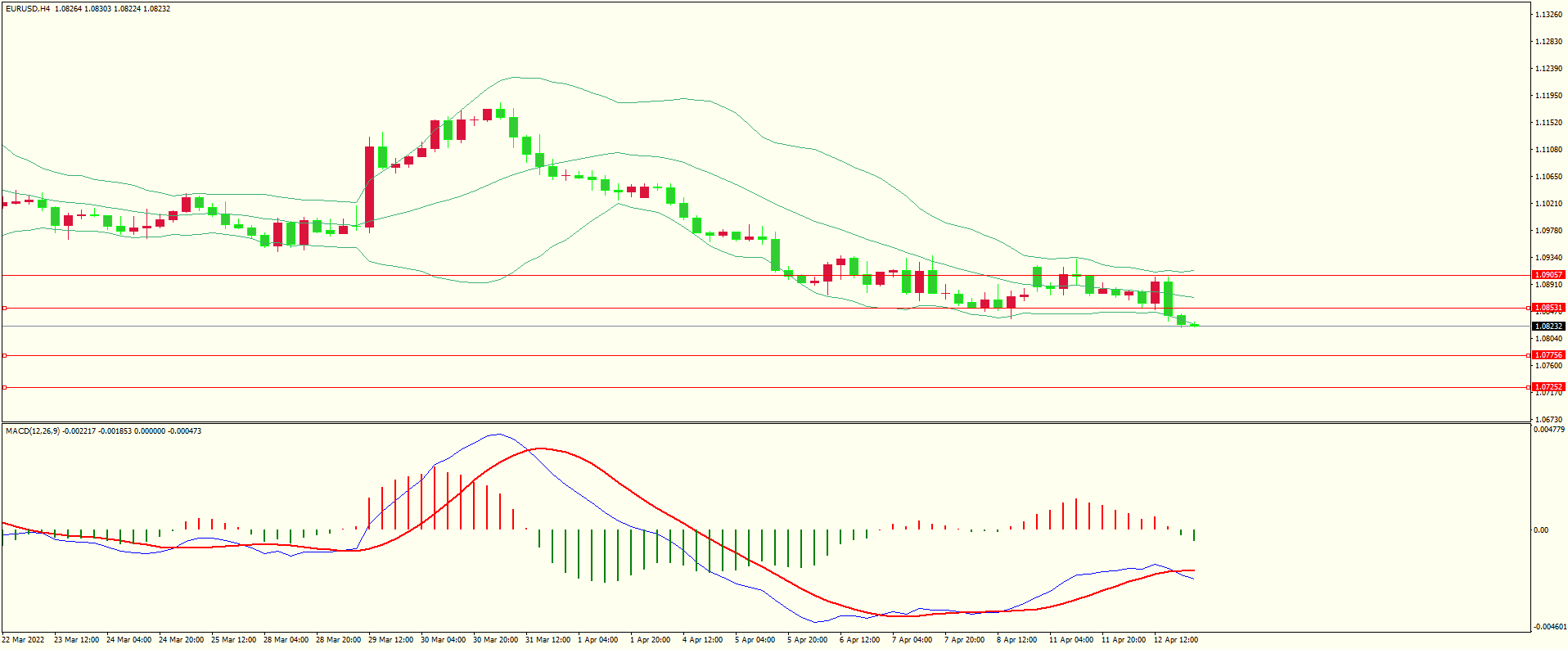The height and width of the screenshot is (649, 1568).
Task: Click the 22 Mar 2022 date label
Action: (24, 640)
